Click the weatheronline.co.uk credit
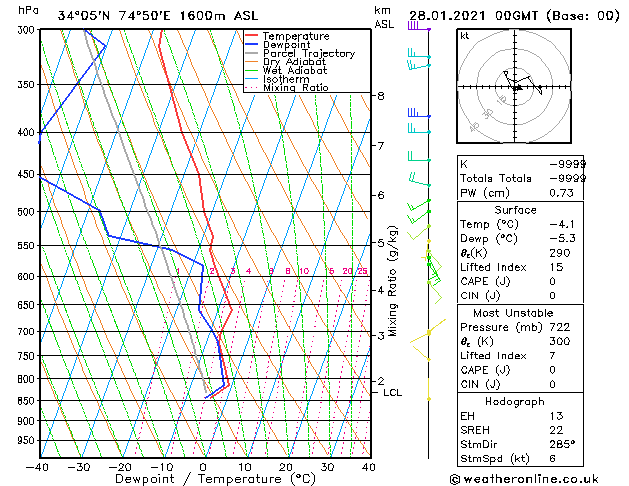This screenshot has width=629, height=486. tap(524, 479)
